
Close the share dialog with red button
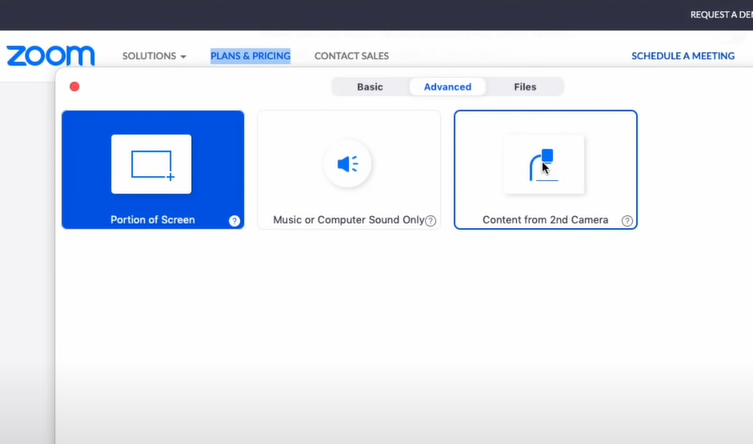click(x=74, y=87)
